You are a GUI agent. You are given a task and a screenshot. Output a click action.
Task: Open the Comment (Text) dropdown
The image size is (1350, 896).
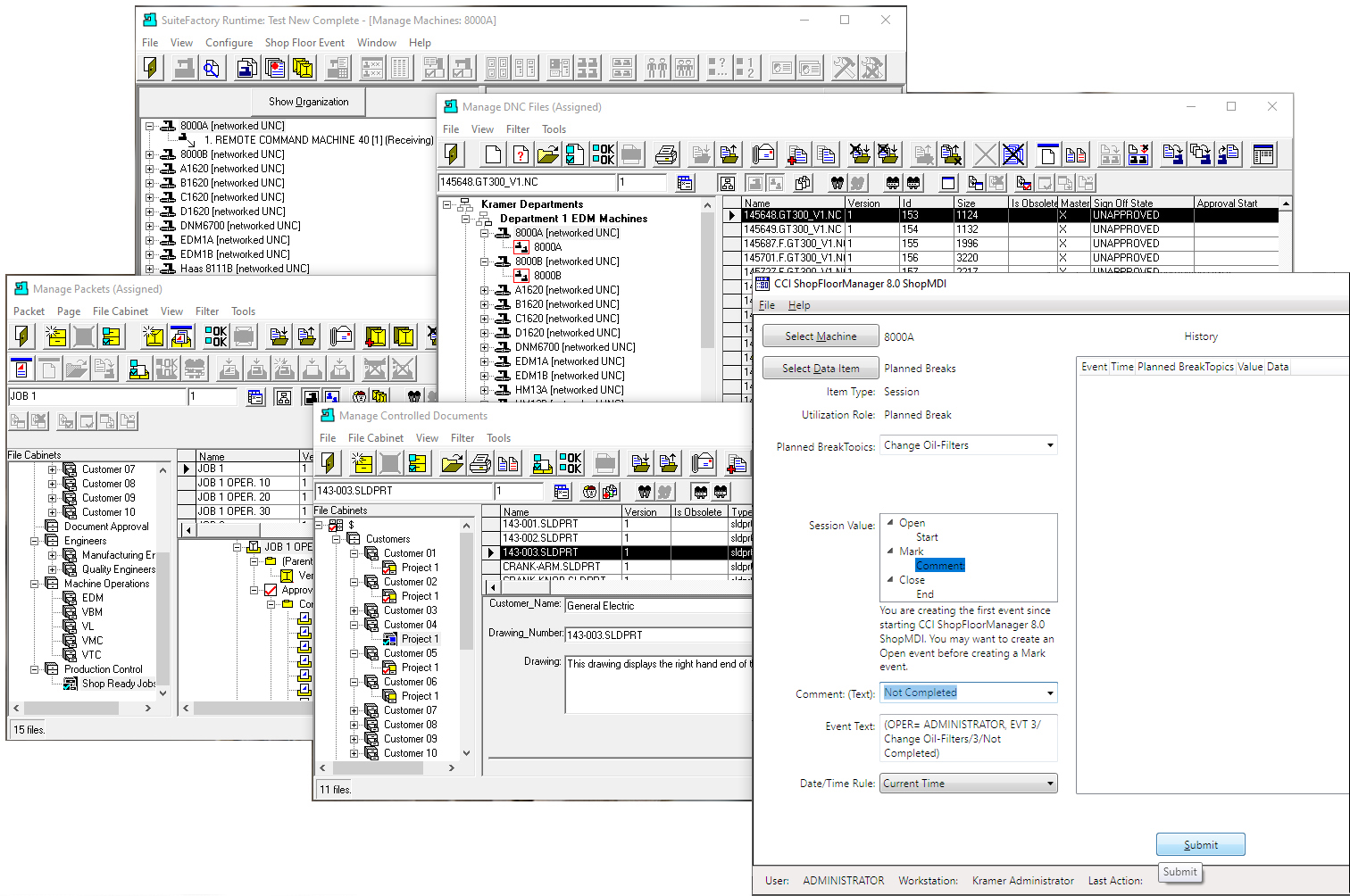1050,693
